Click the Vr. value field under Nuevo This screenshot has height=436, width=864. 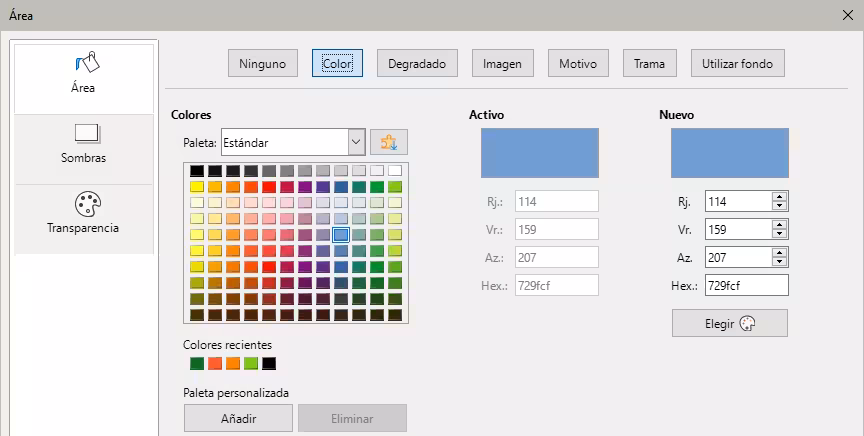click(738, 229)
